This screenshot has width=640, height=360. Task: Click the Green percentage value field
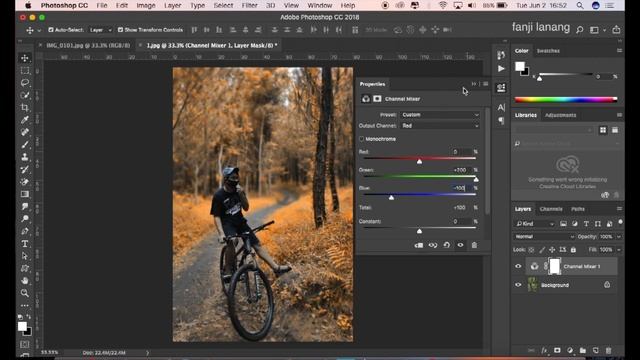(460, 170)
